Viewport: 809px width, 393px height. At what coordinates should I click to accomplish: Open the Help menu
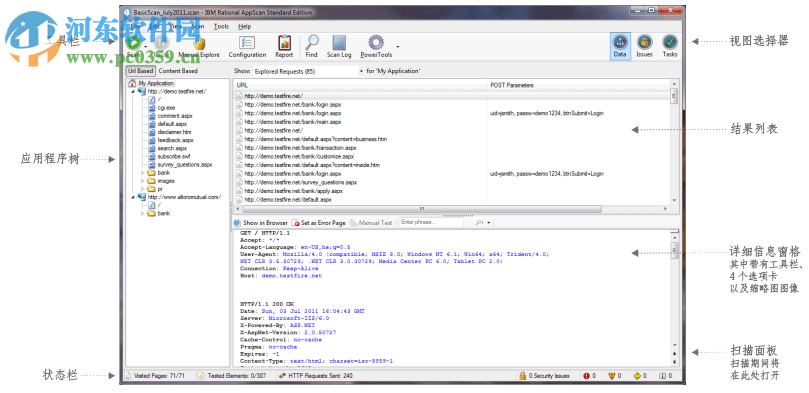pyautogui.click(x=245, y=26)
